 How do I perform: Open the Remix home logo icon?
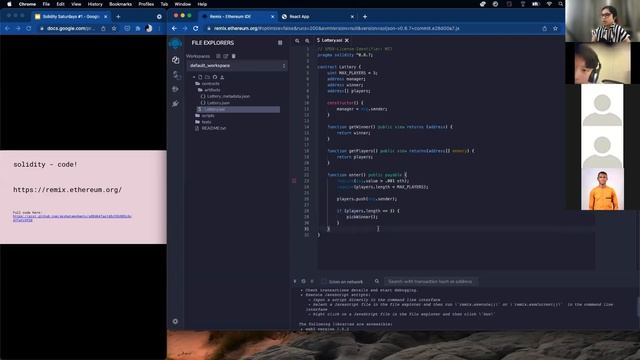tap(176, 43)
